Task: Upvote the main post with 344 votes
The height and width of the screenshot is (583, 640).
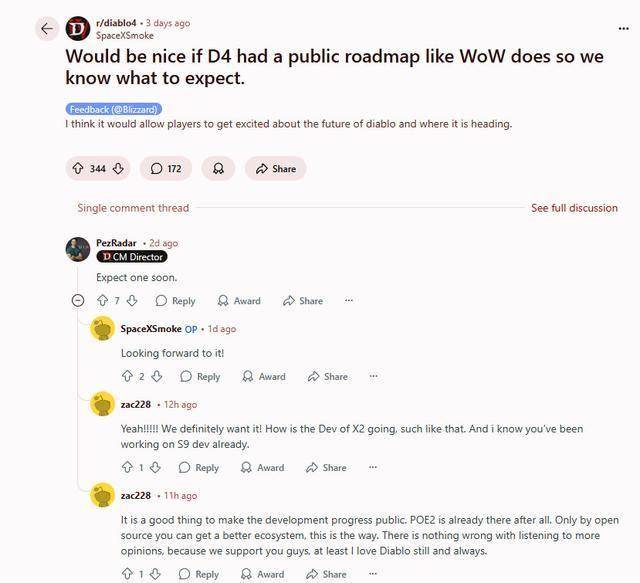Action: 78,168
